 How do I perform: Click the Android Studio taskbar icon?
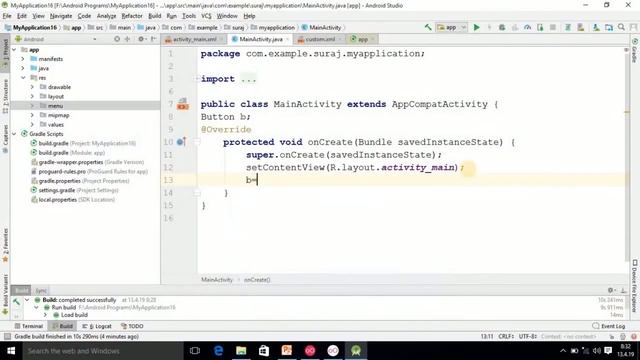356,351
